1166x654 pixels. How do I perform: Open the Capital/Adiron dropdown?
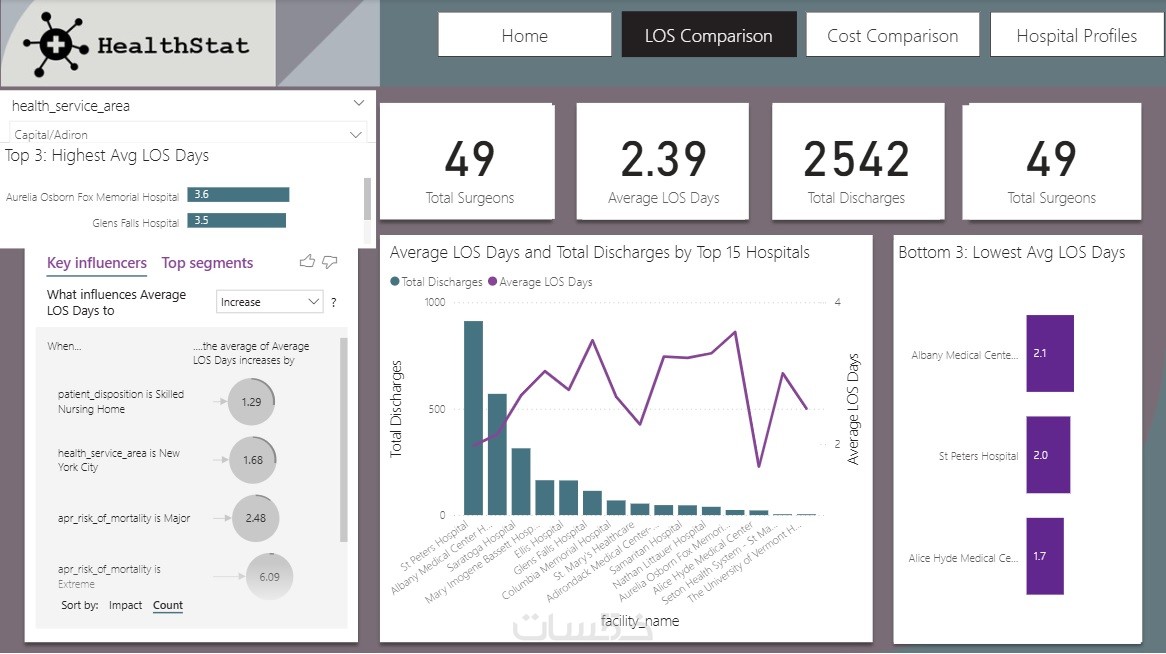189,135
